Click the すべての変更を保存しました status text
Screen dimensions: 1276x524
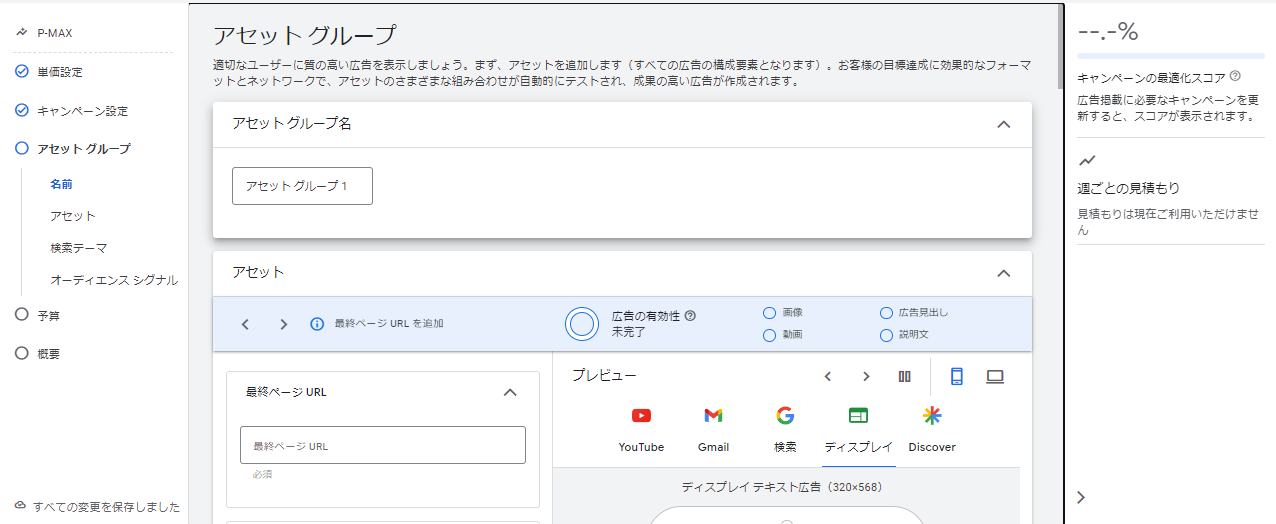click(x=106, y=506)
